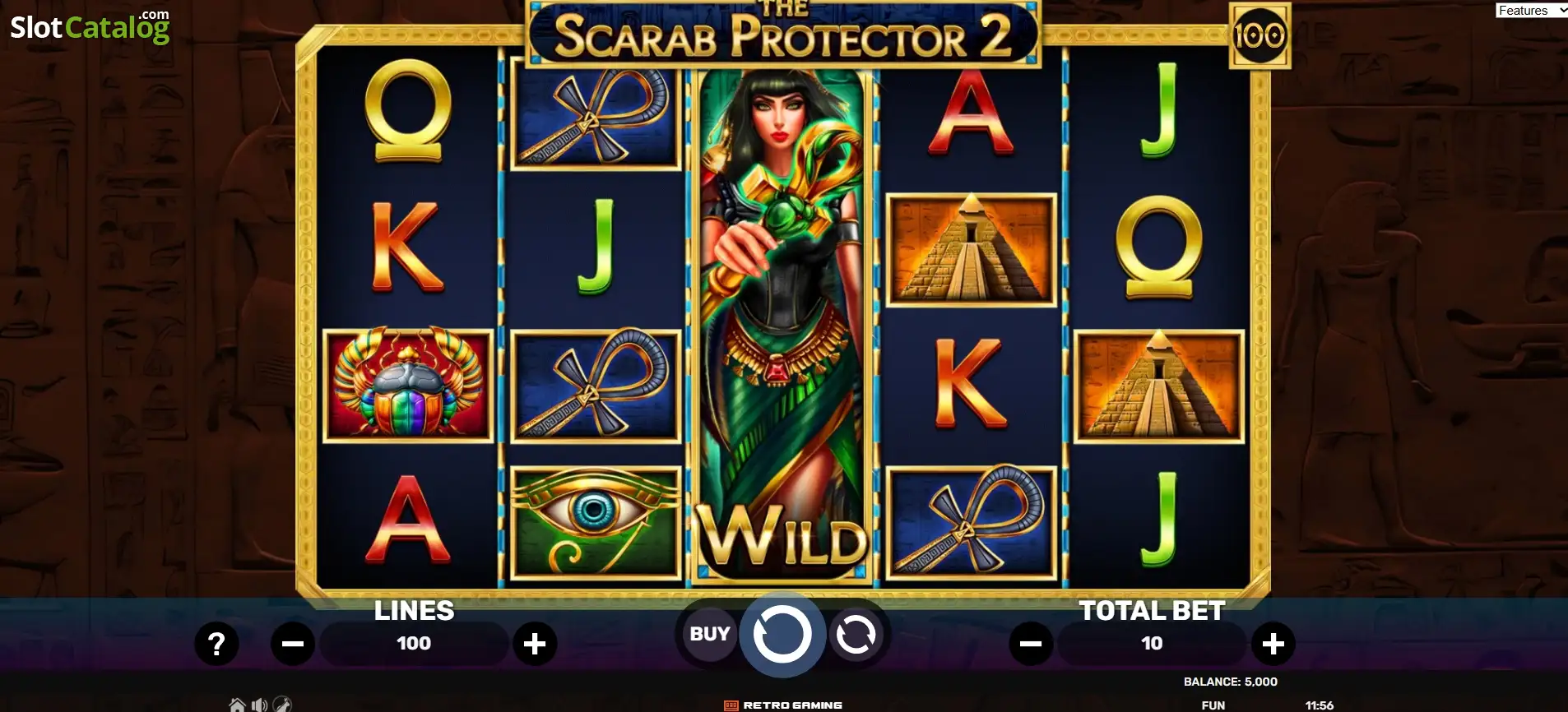
Task: Increase the total bet amount
Action: (x=1273, y=644)
